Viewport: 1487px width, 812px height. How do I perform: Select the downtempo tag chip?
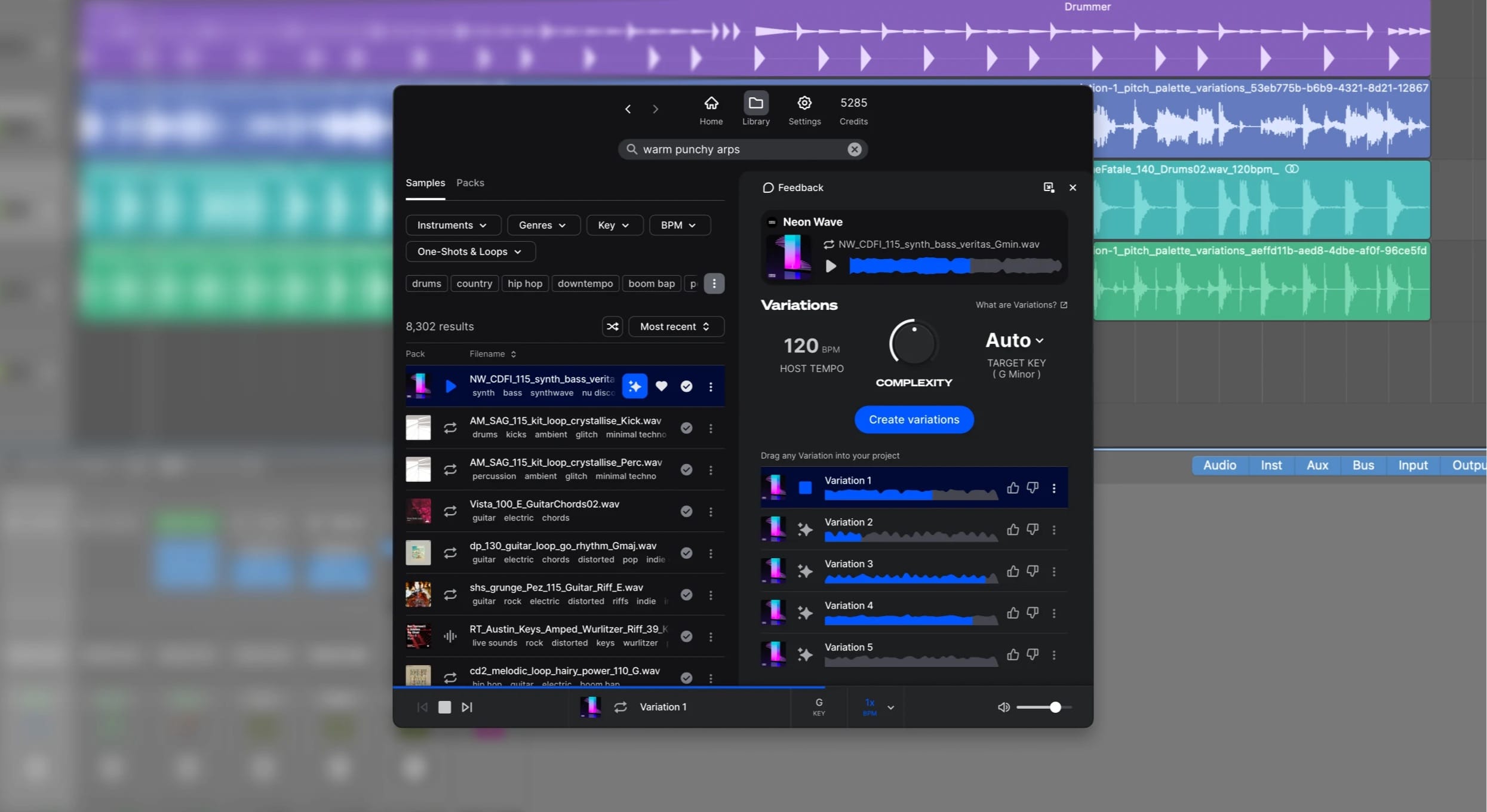tap(585, 284)
